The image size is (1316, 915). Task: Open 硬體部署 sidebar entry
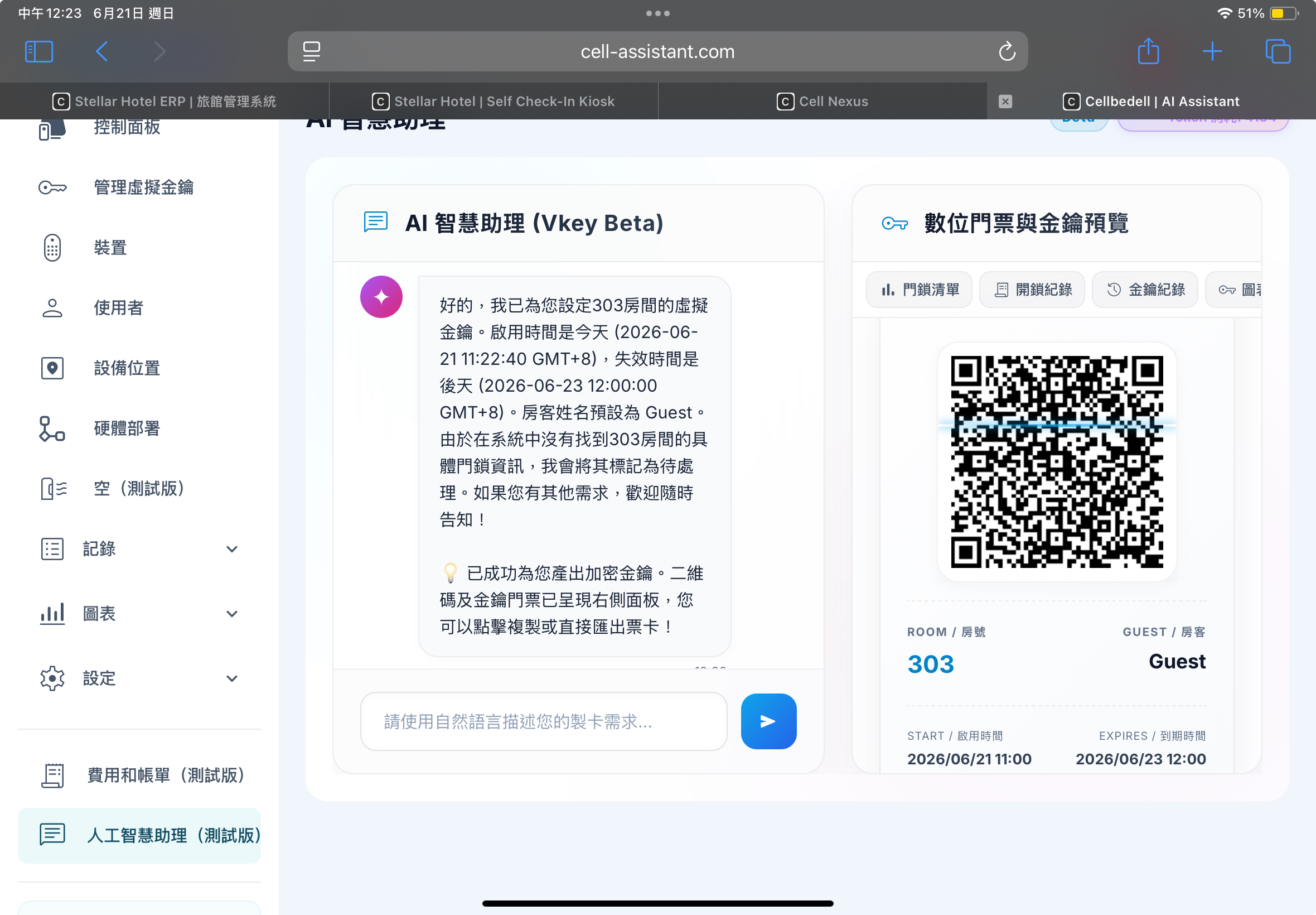[x=139, y=428]
